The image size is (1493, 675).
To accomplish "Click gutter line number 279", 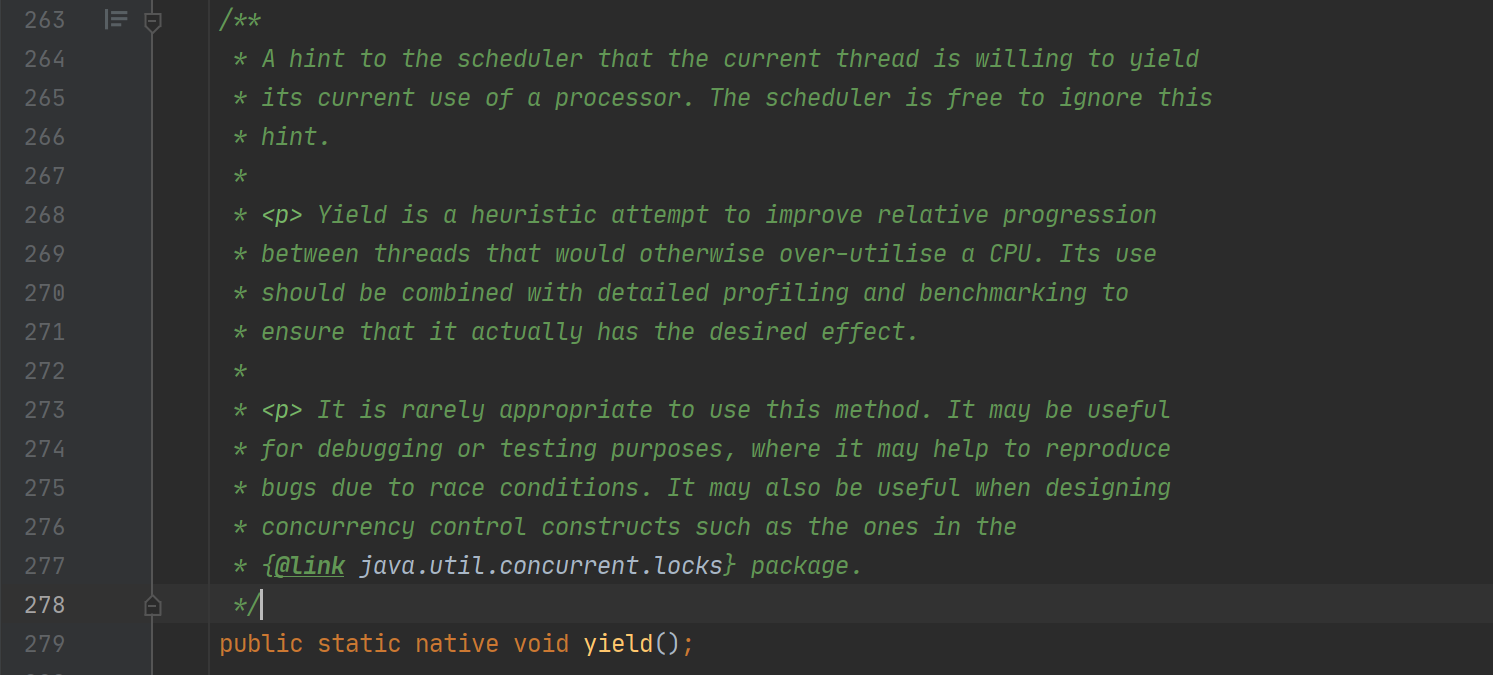I will 44,643.
